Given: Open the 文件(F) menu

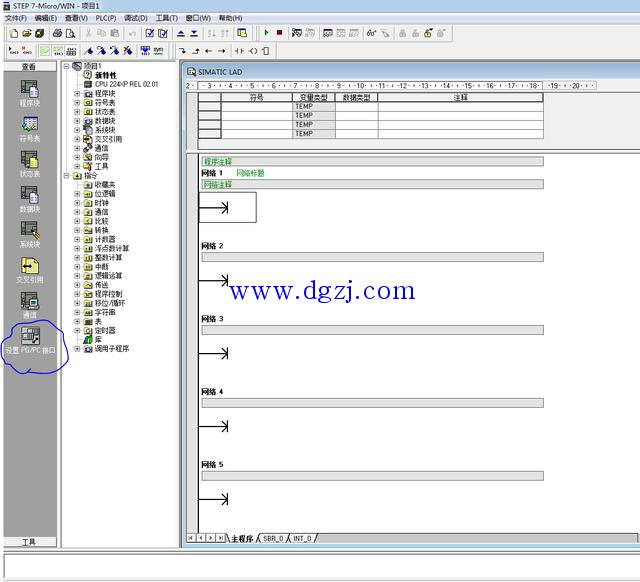Looking at the screenshot, I should click(16, 18).
